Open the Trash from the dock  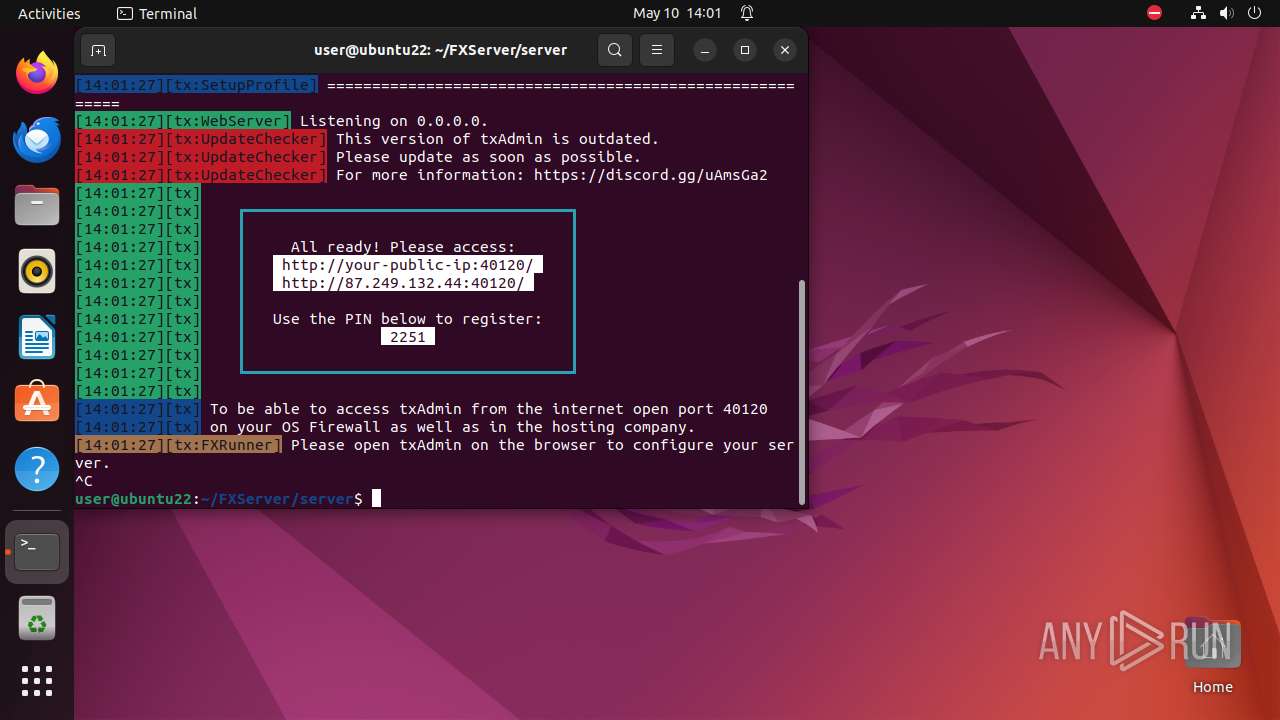coord(37,618)
